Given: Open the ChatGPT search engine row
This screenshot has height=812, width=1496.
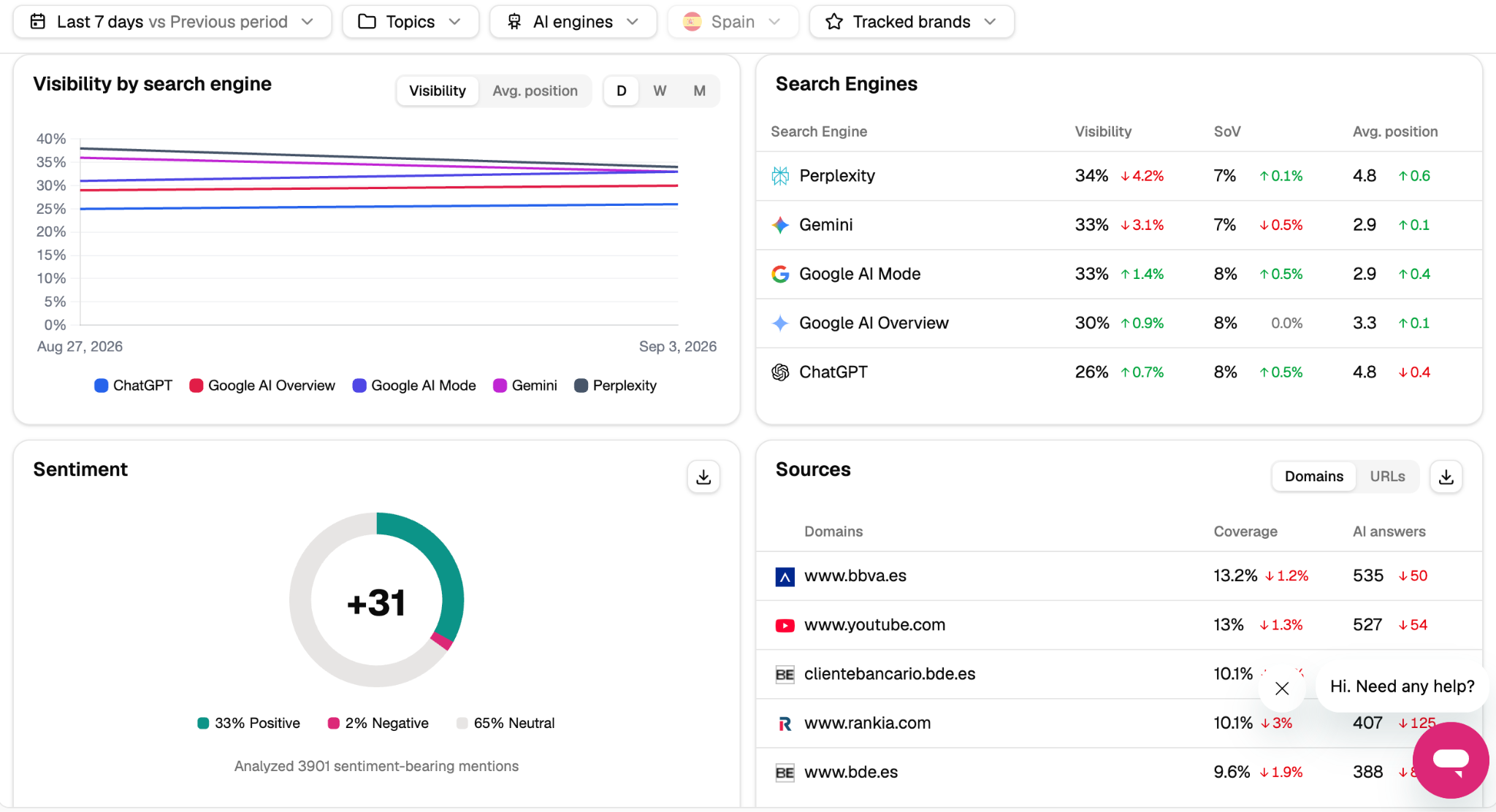Looking at the screenshot, I should [1119, 372].
